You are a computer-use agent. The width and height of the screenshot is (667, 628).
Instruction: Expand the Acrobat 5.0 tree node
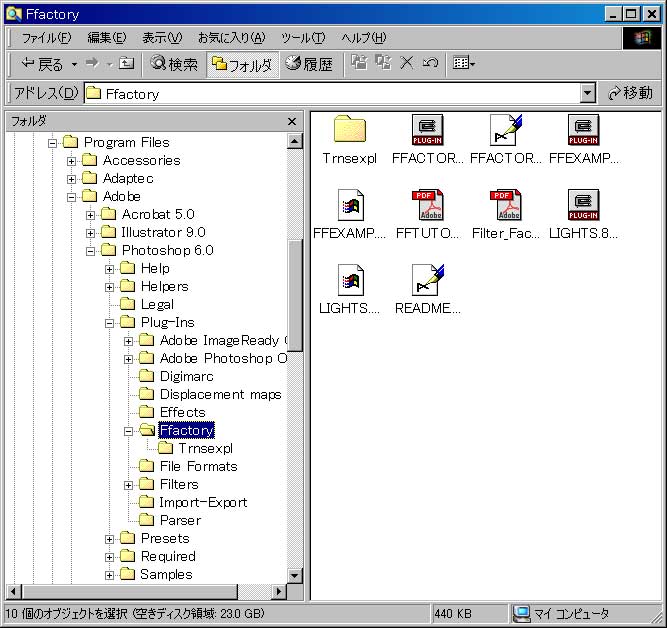(90, 215)
